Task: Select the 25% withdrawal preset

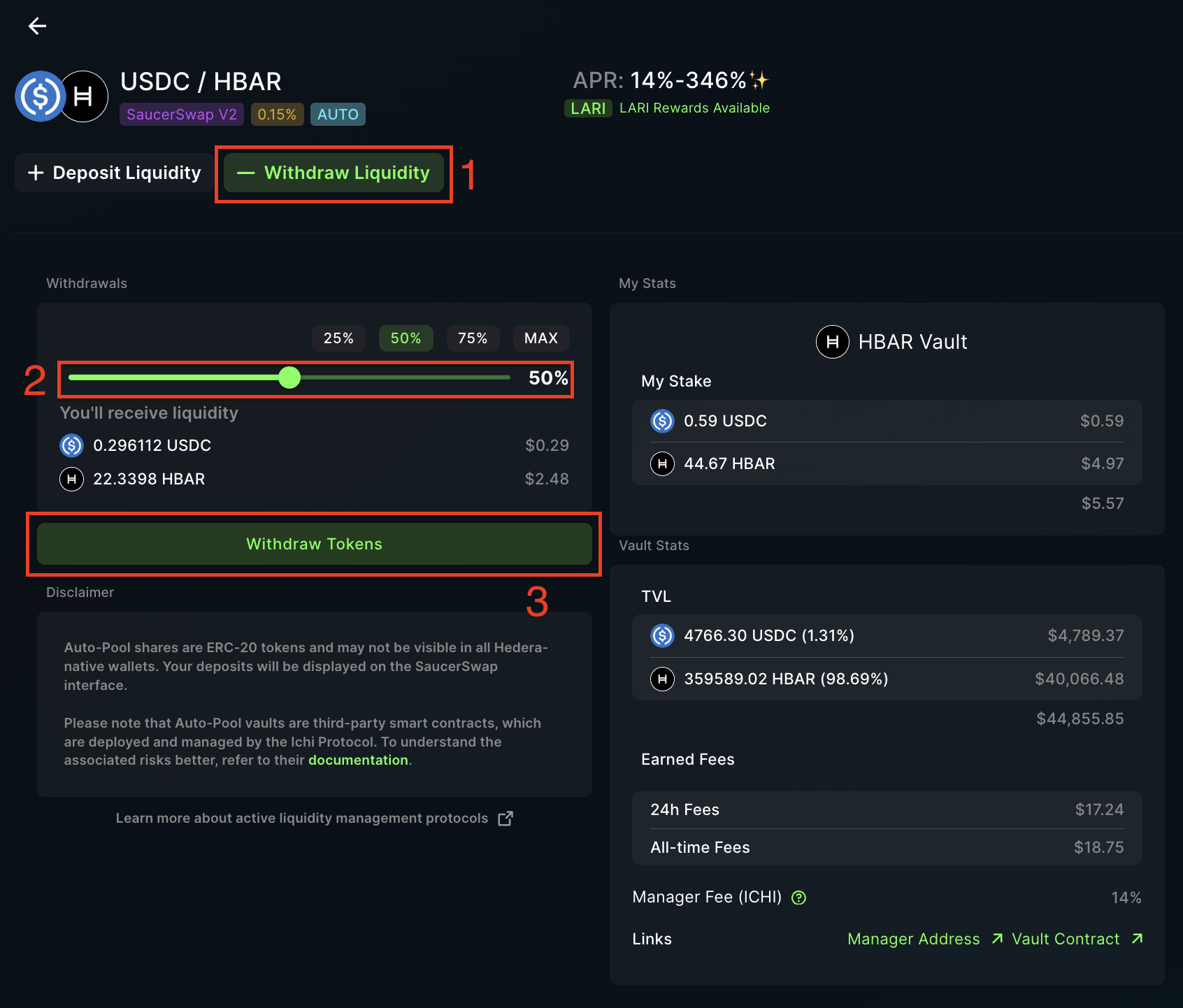Action: (x=338, y=338)
